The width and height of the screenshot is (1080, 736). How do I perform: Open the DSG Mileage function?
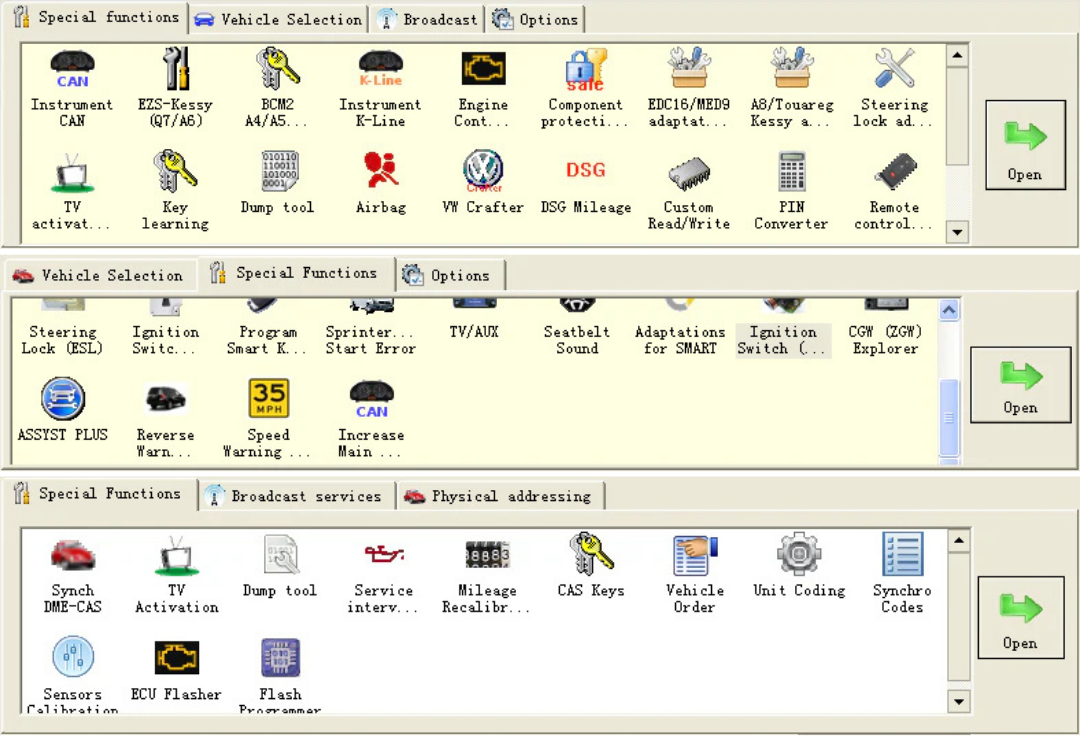pyautogui.click(x=585, y=172)
